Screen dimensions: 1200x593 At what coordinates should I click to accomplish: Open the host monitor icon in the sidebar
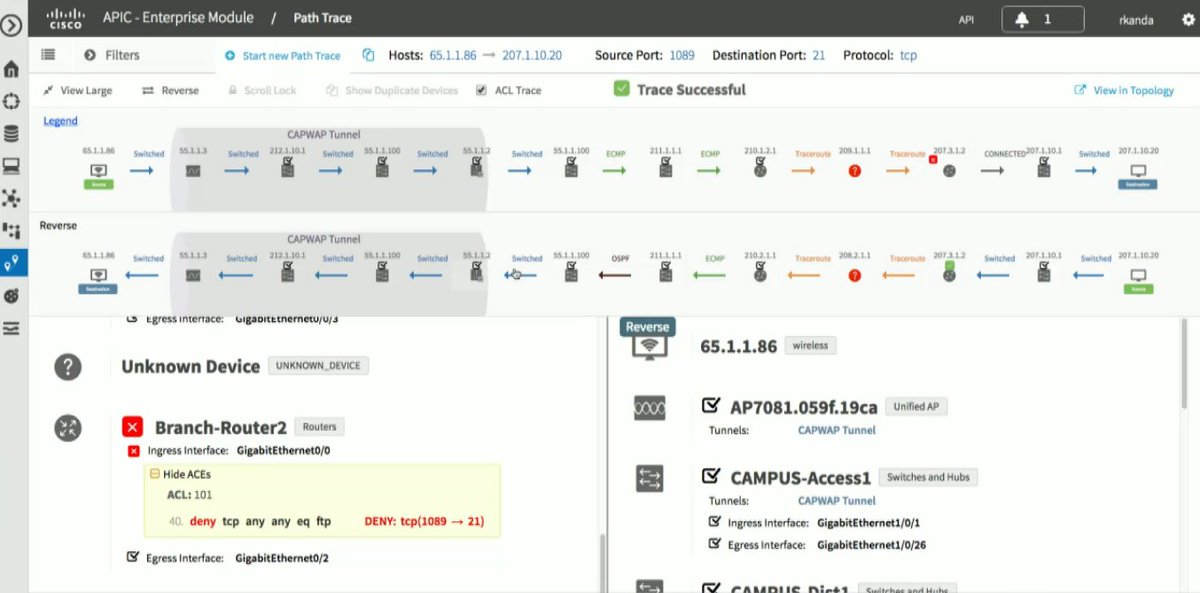(12, 165)
